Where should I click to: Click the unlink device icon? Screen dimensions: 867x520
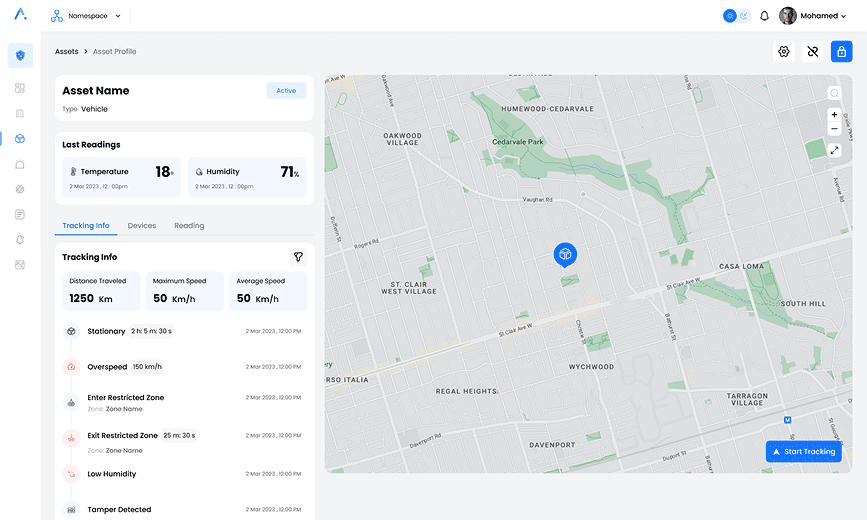(x=813, y=52)
